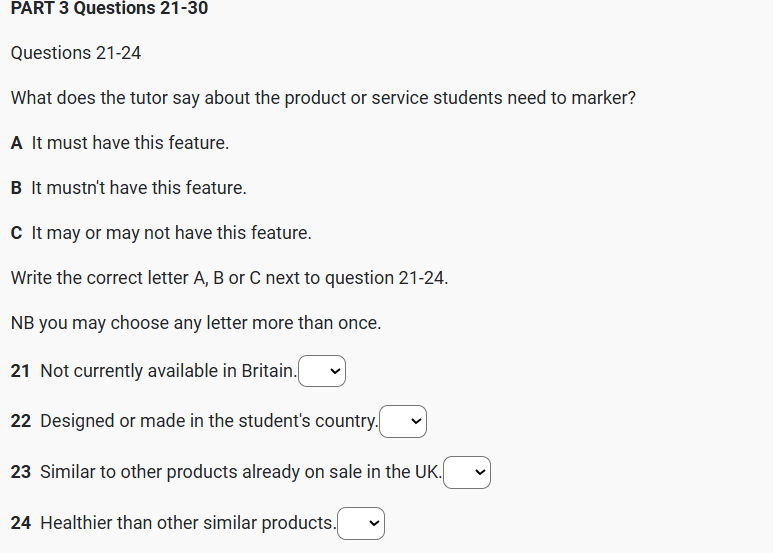
Task: Click the 'Questions 21-24' subheading
Action: 76,53
